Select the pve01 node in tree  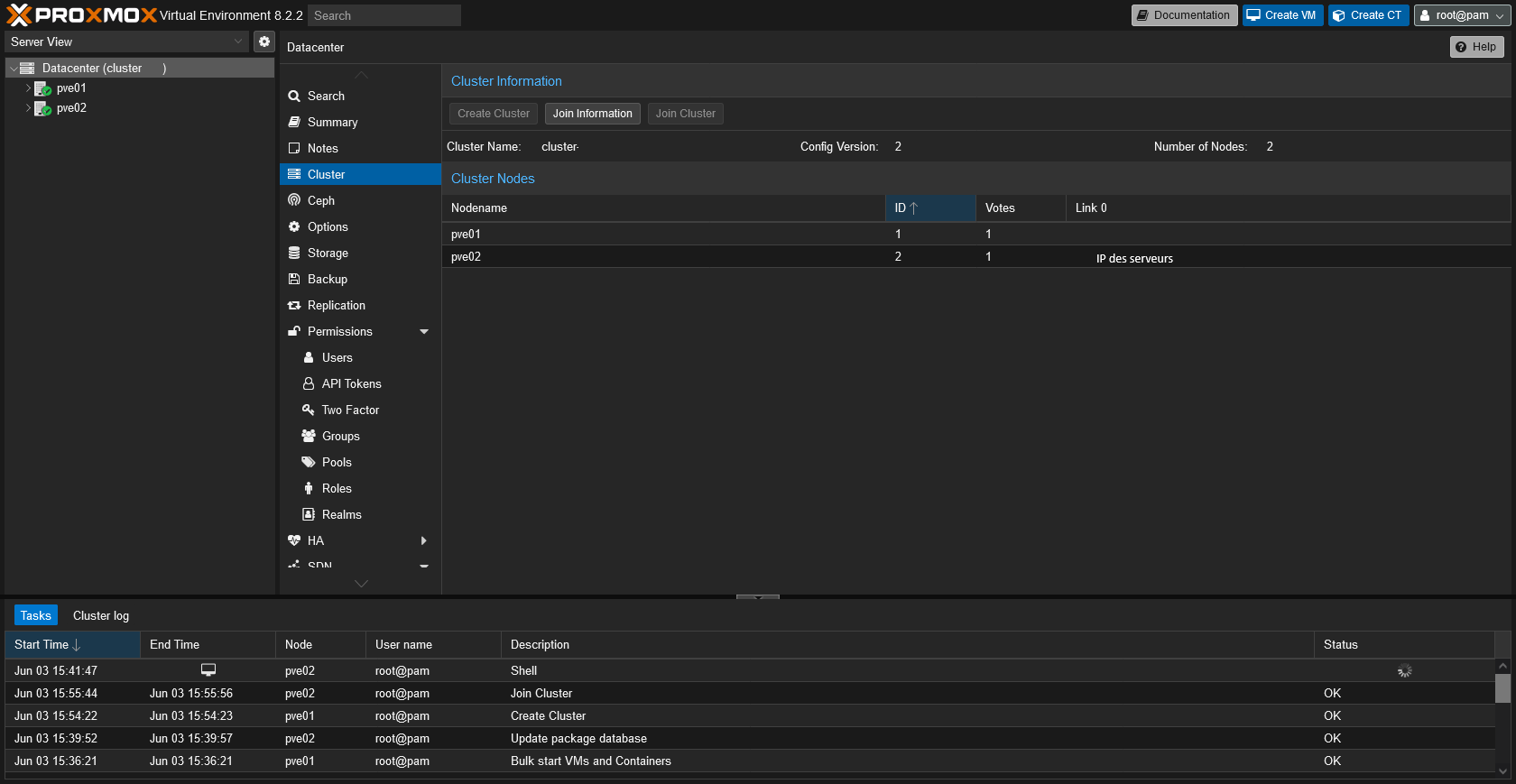(x=71, y=88)
